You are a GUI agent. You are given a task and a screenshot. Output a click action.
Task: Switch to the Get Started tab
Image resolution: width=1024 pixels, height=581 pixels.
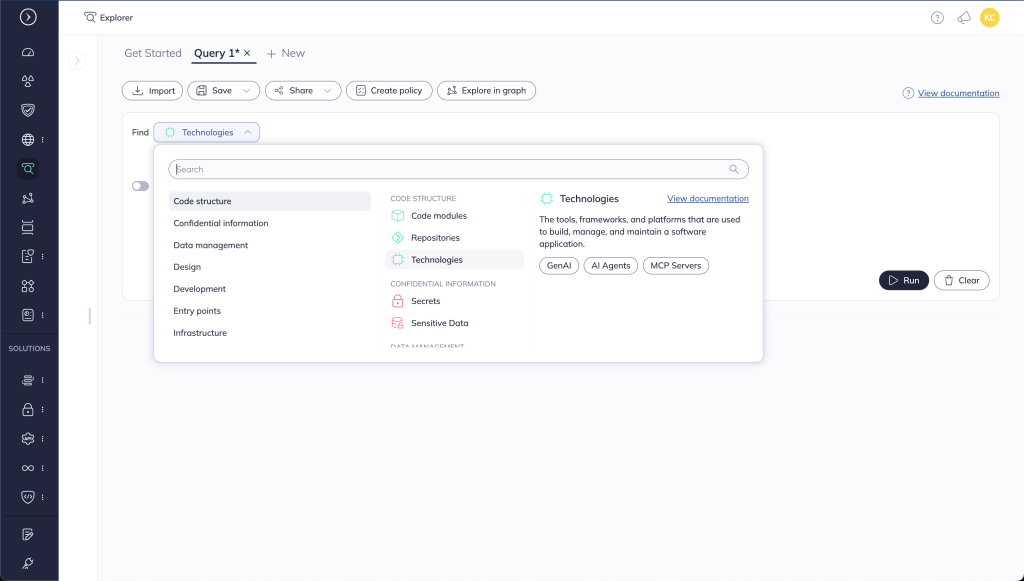click(153, 53)
